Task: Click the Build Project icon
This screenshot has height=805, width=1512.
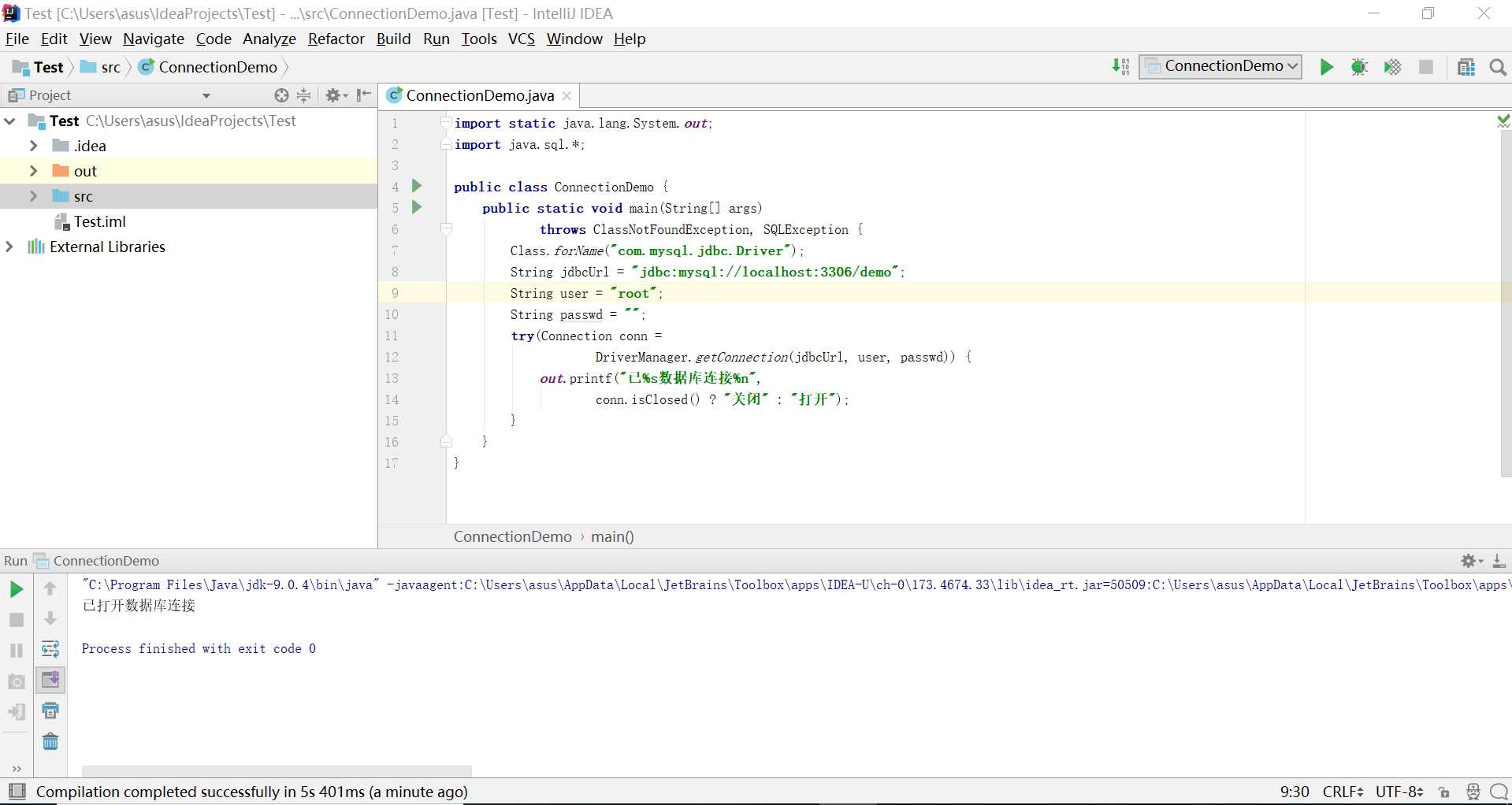Action: click(1120, 67)
